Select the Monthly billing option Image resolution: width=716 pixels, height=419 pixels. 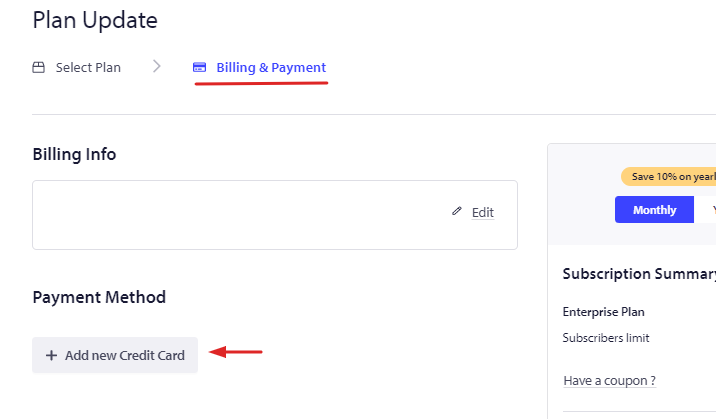coord(654,210)
